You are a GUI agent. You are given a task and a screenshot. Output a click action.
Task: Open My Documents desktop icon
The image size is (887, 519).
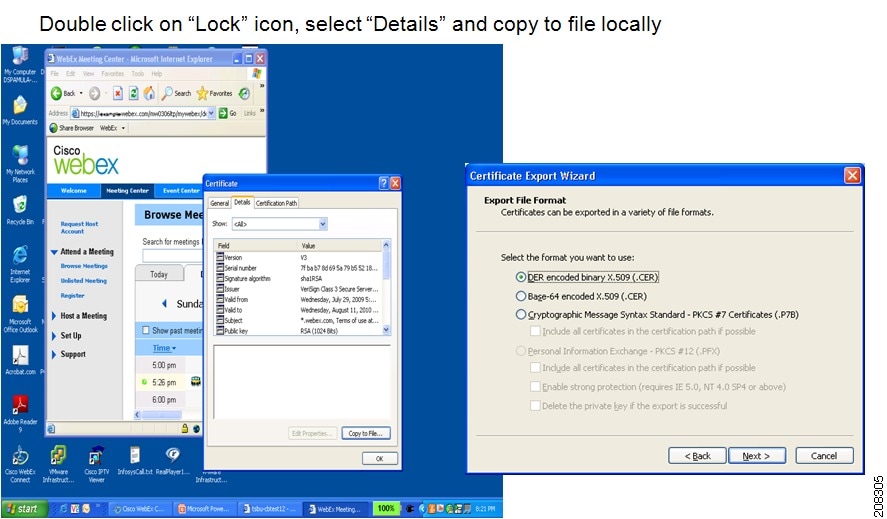coord(20,110)
